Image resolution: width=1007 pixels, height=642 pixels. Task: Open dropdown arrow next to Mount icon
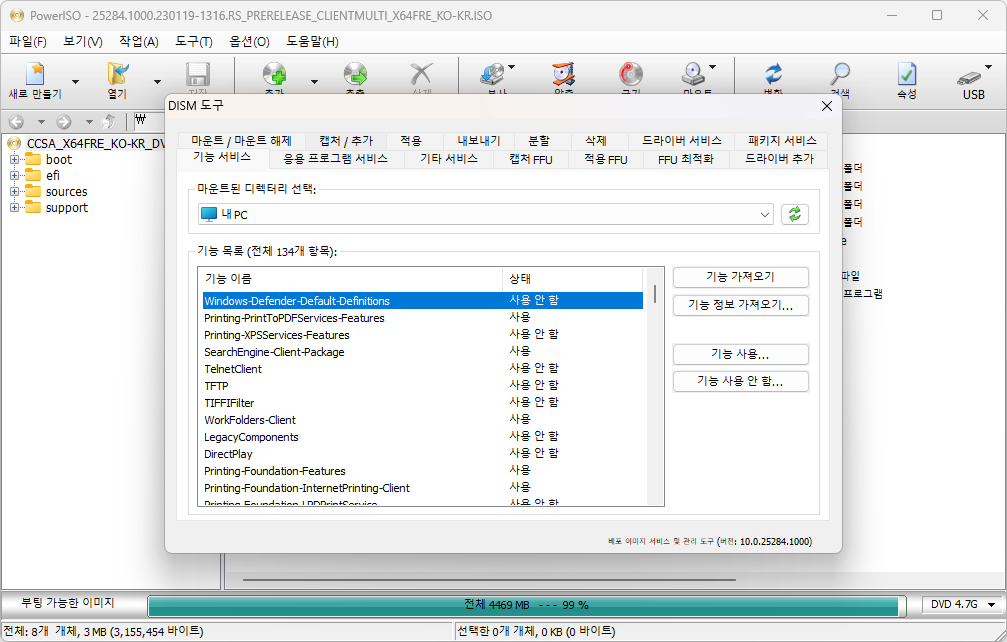tap(712, 67)
